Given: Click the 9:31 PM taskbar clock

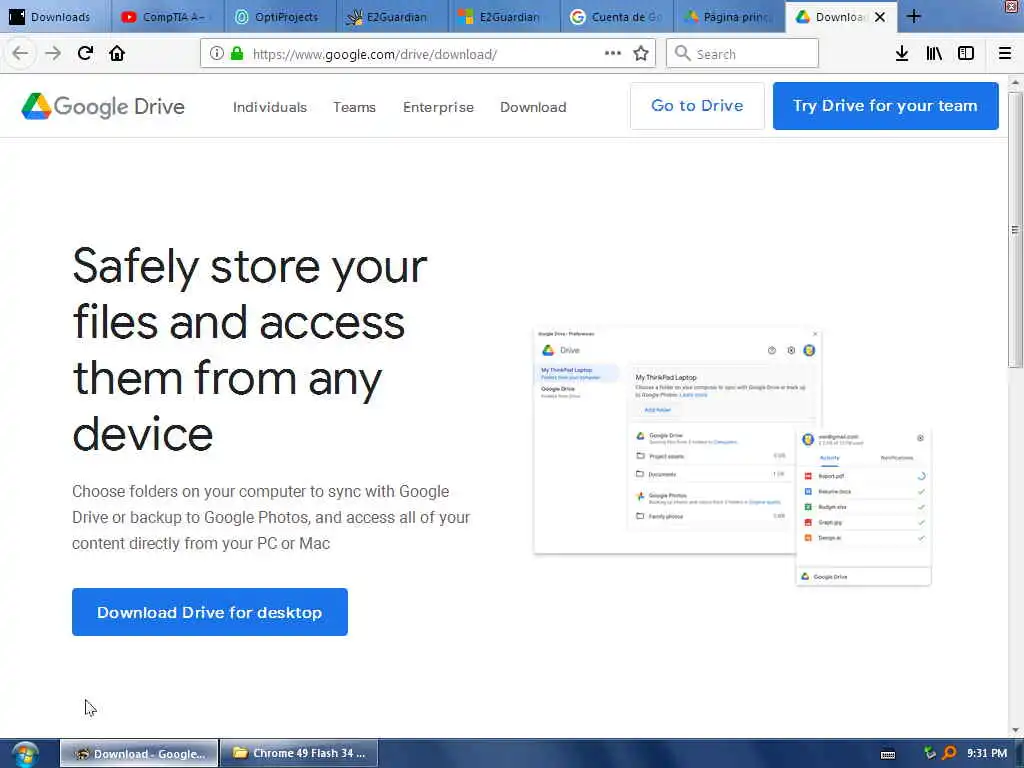Looking at the screenshot, I should [x=987, y=753].
